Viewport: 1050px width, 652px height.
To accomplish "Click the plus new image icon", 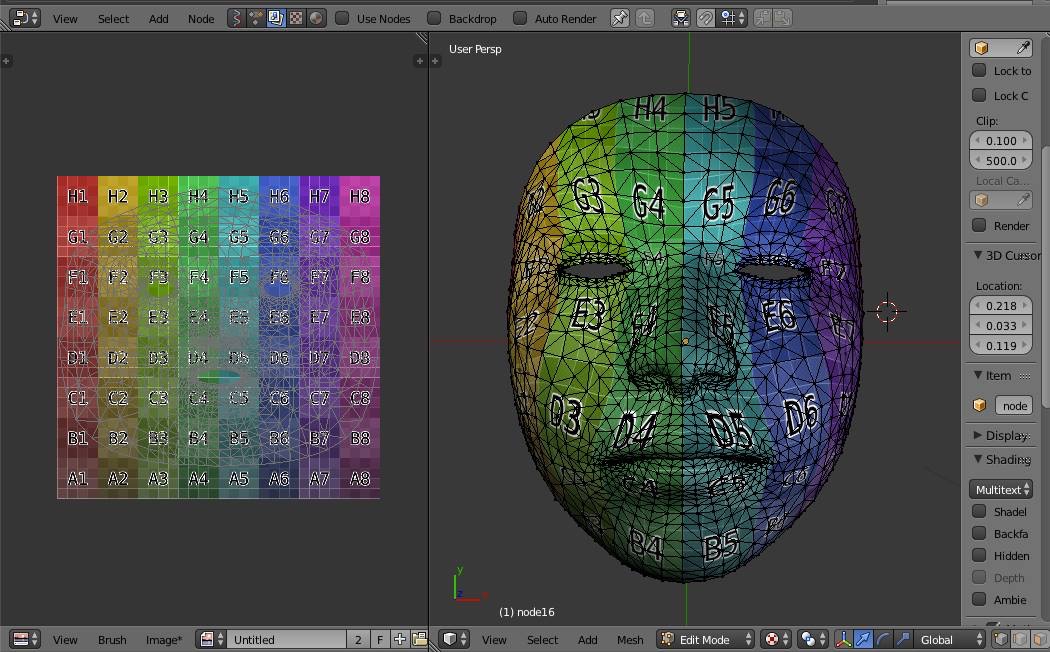I will pos(400,639).
